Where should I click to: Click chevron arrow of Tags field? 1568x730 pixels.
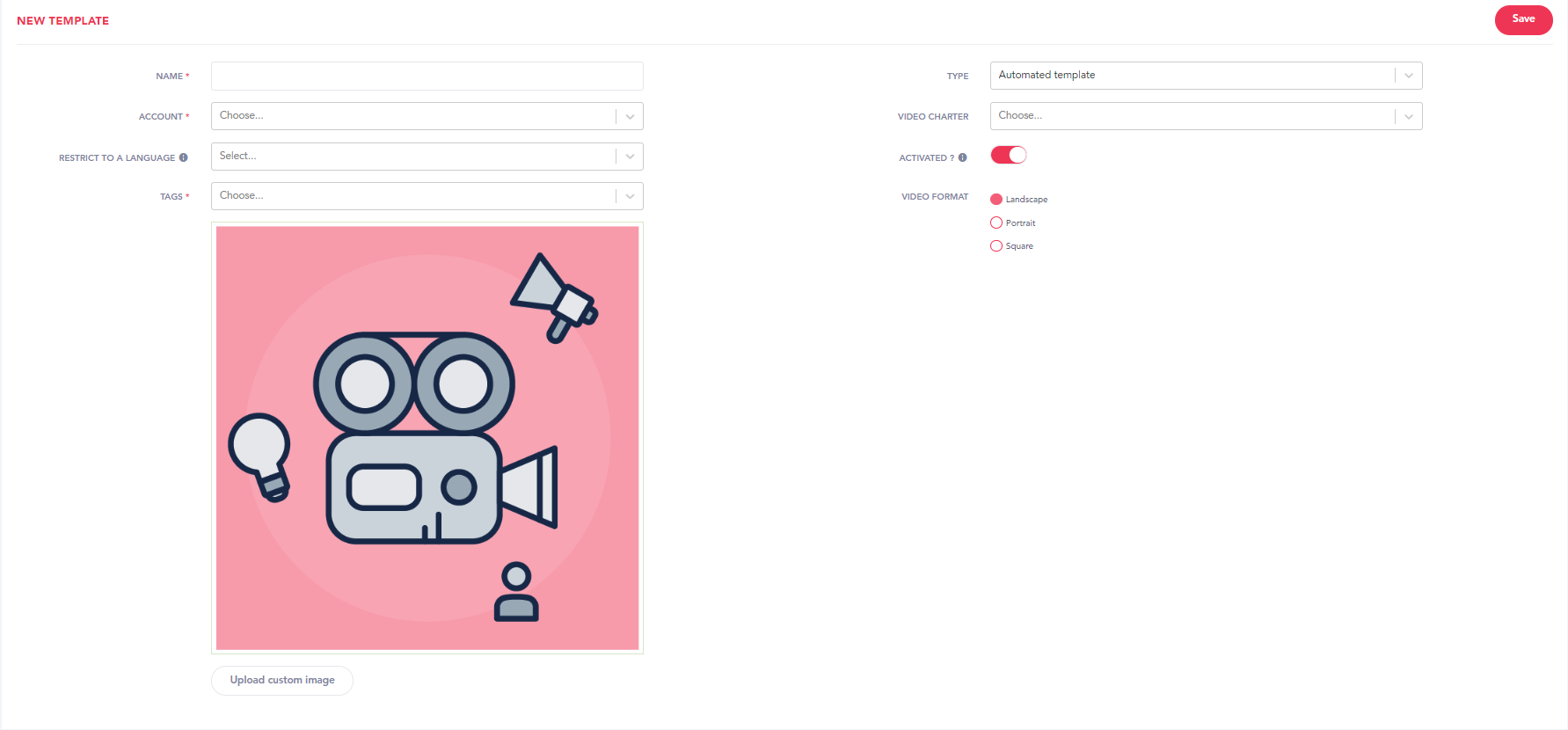630,196
